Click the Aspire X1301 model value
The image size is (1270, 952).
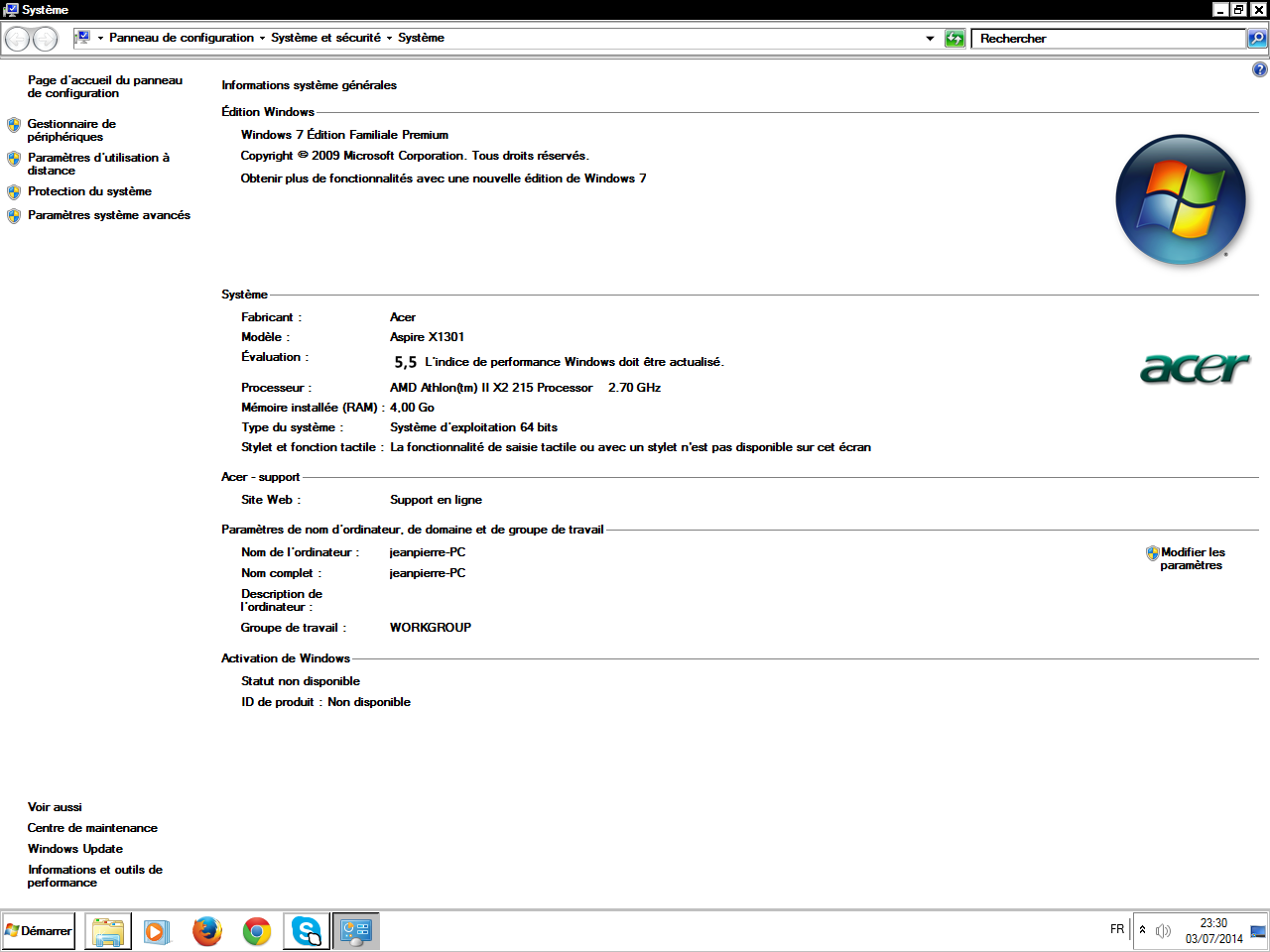pyautogui.click(x=427, y=337)
